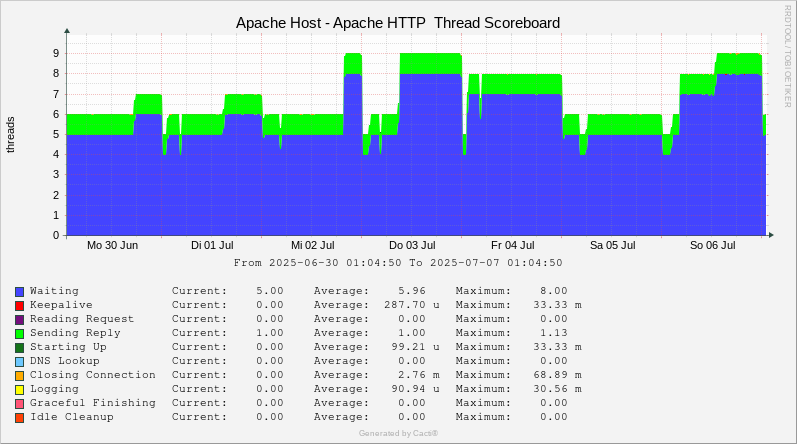Click the orange-red Idle Cleanup swatch
Screen dimensions: 797x444
(x=19, y=418)
